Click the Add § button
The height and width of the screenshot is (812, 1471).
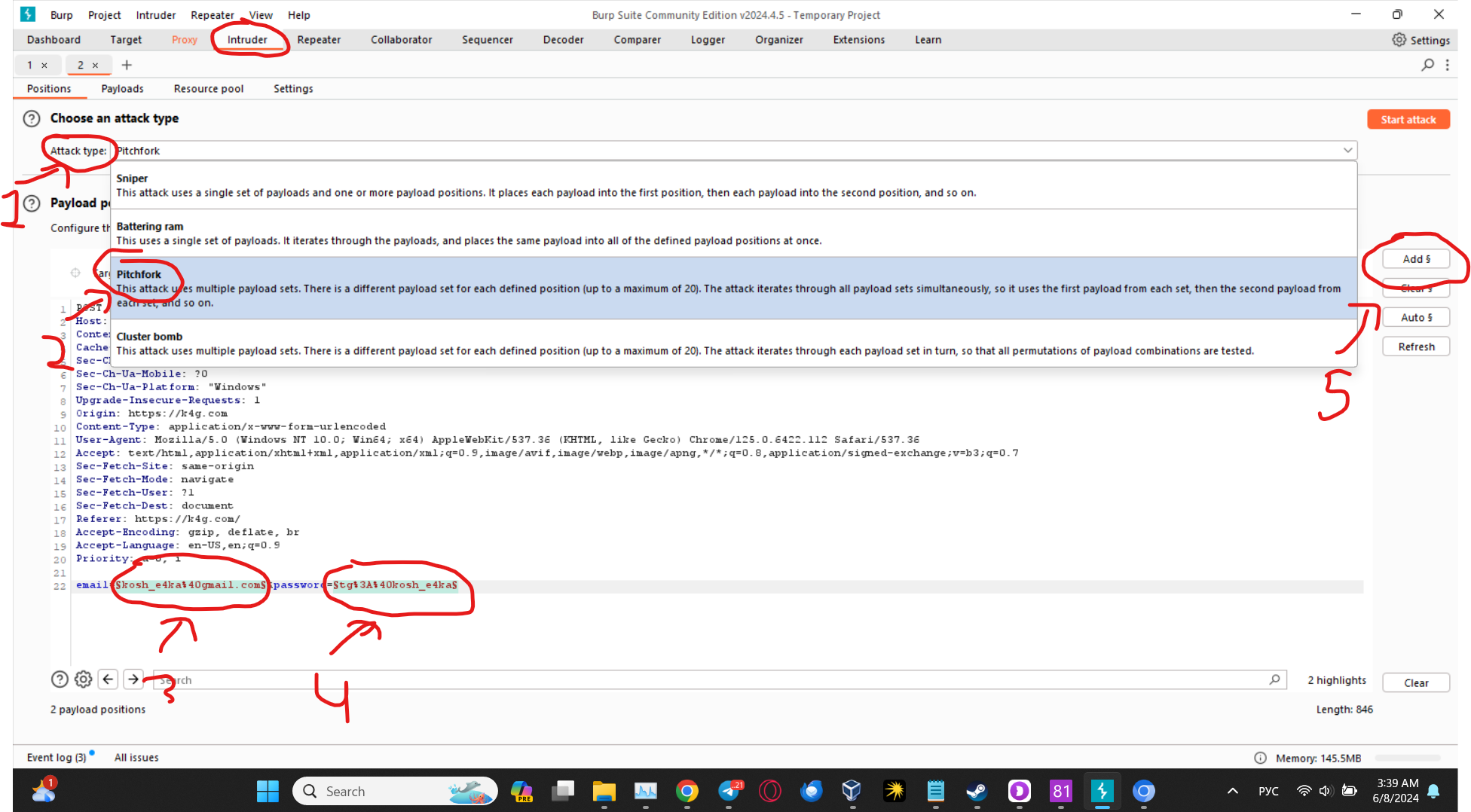click(1417, 259)
